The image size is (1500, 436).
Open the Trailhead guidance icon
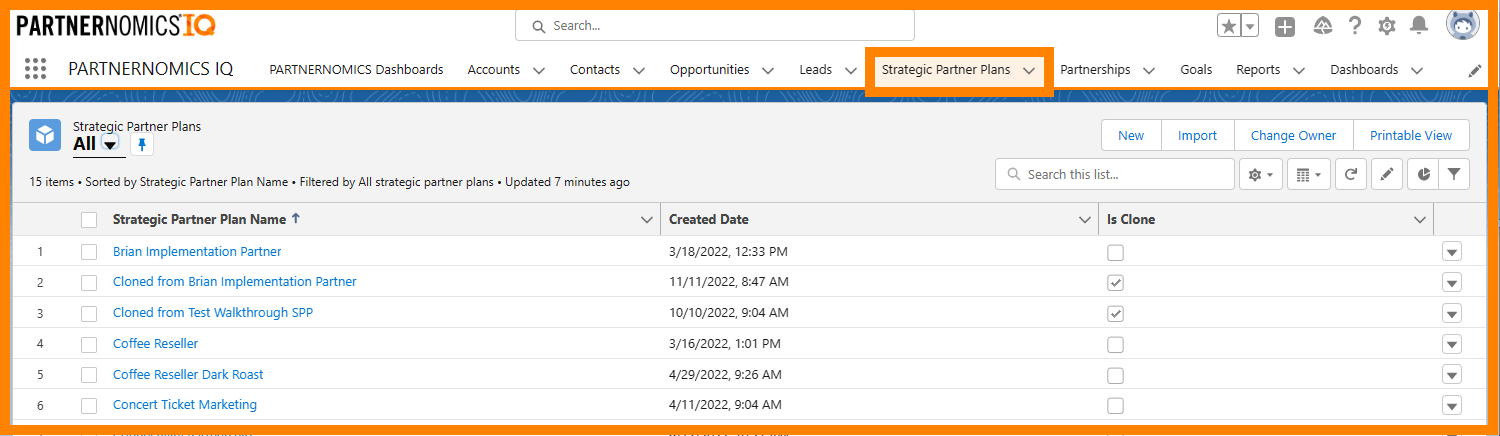pos(1323,26)
